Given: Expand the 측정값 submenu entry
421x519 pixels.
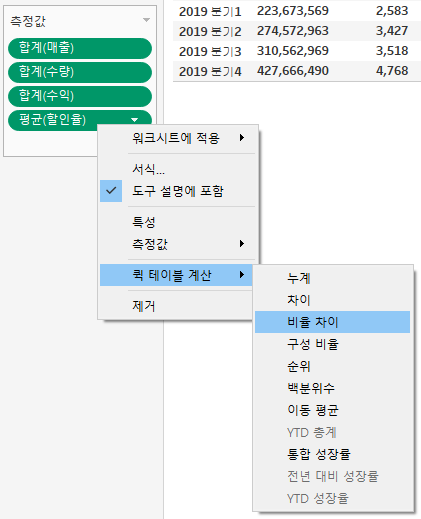Looking at the screenshot, I should click(178, 244).
